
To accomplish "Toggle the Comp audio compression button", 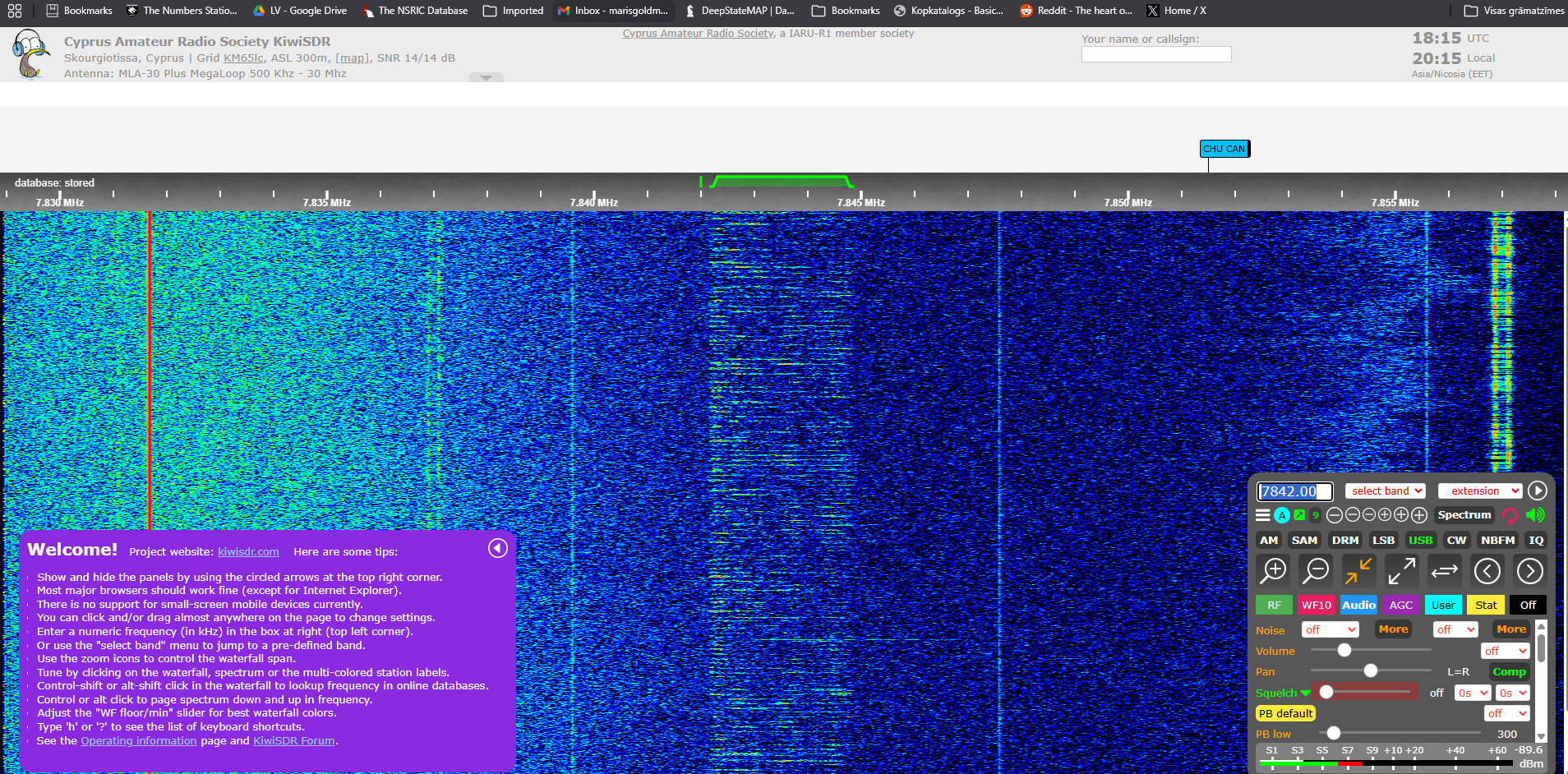I will point(1509,672).
